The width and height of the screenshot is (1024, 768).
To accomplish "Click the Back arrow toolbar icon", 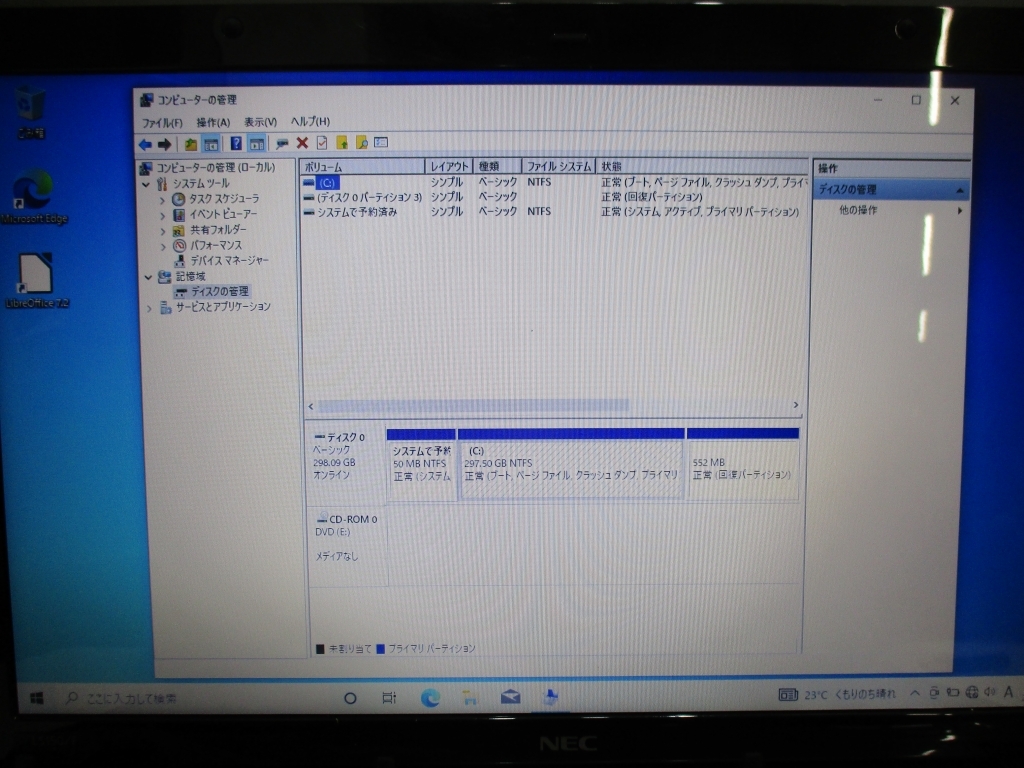I will [145, 144].
